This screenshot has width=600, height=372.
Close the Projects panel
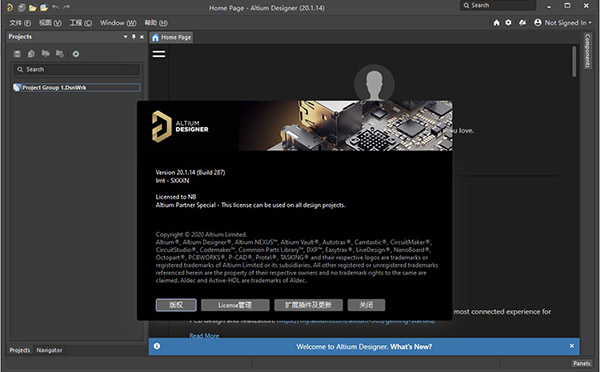(x=142, y=37)
